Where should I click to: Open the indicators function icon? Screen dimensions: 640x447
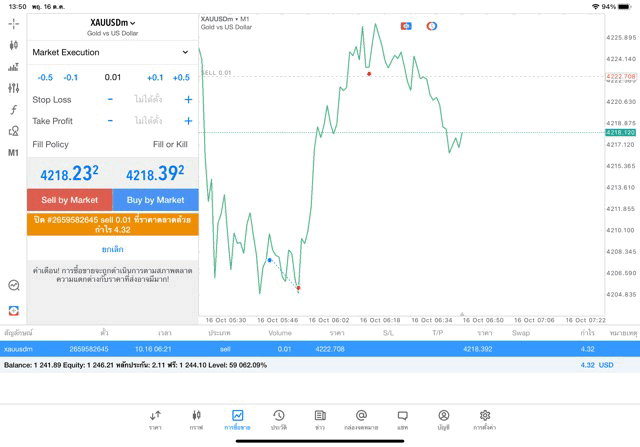[x=14, y=109]
